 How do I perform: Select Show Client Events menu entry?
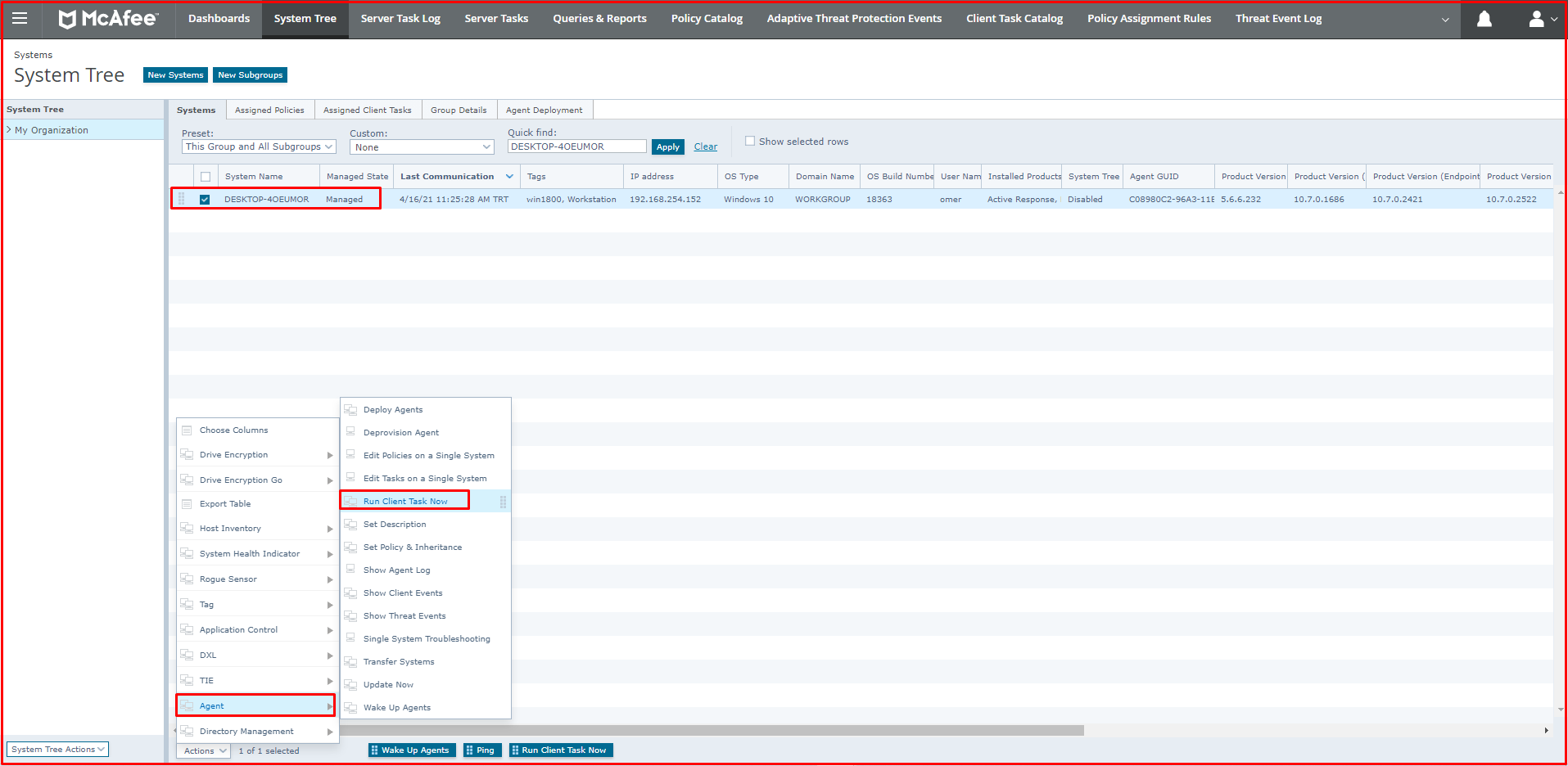coord(403,593)
